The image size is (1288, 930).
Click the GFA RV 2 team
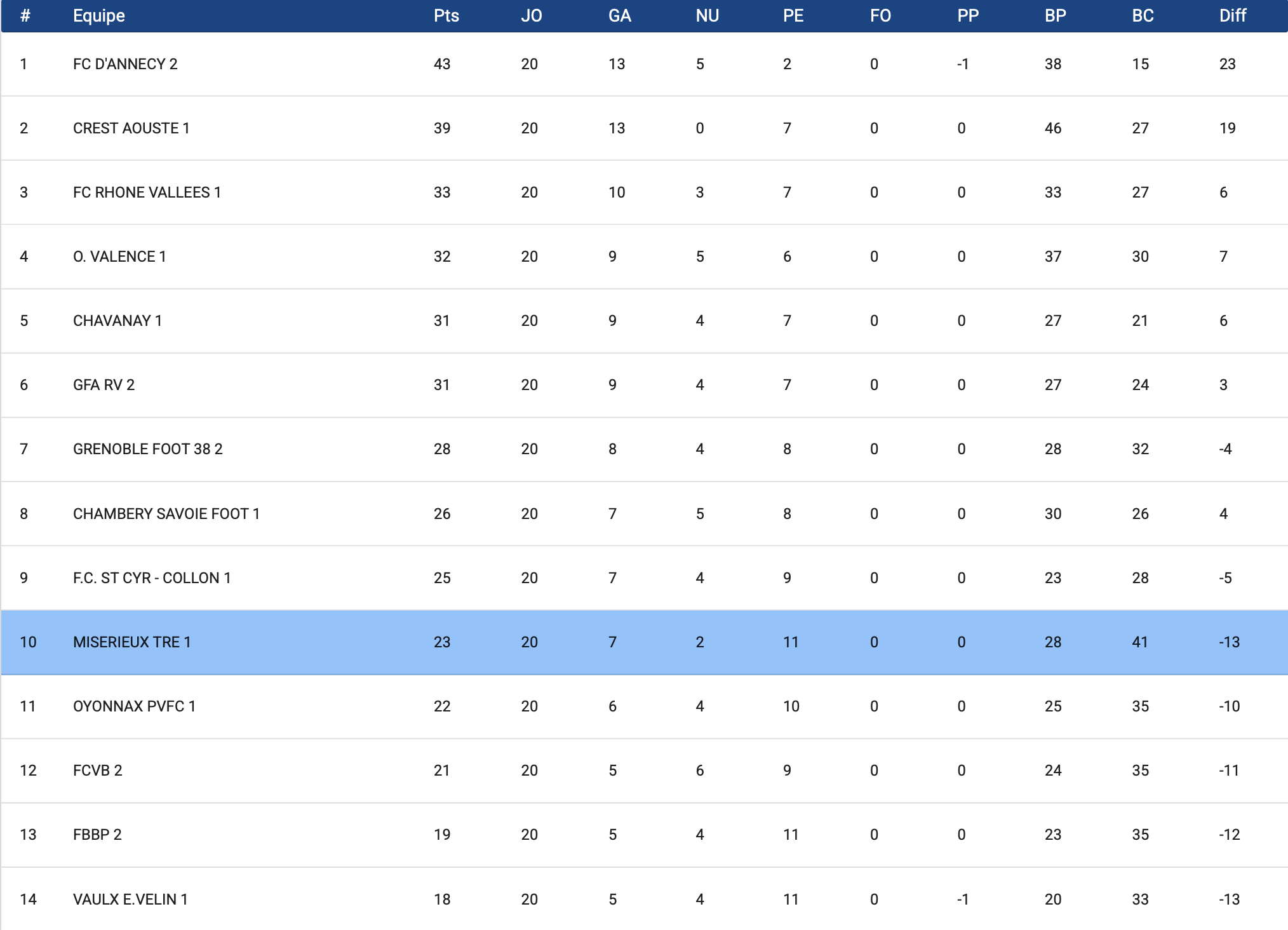point(104,385)
